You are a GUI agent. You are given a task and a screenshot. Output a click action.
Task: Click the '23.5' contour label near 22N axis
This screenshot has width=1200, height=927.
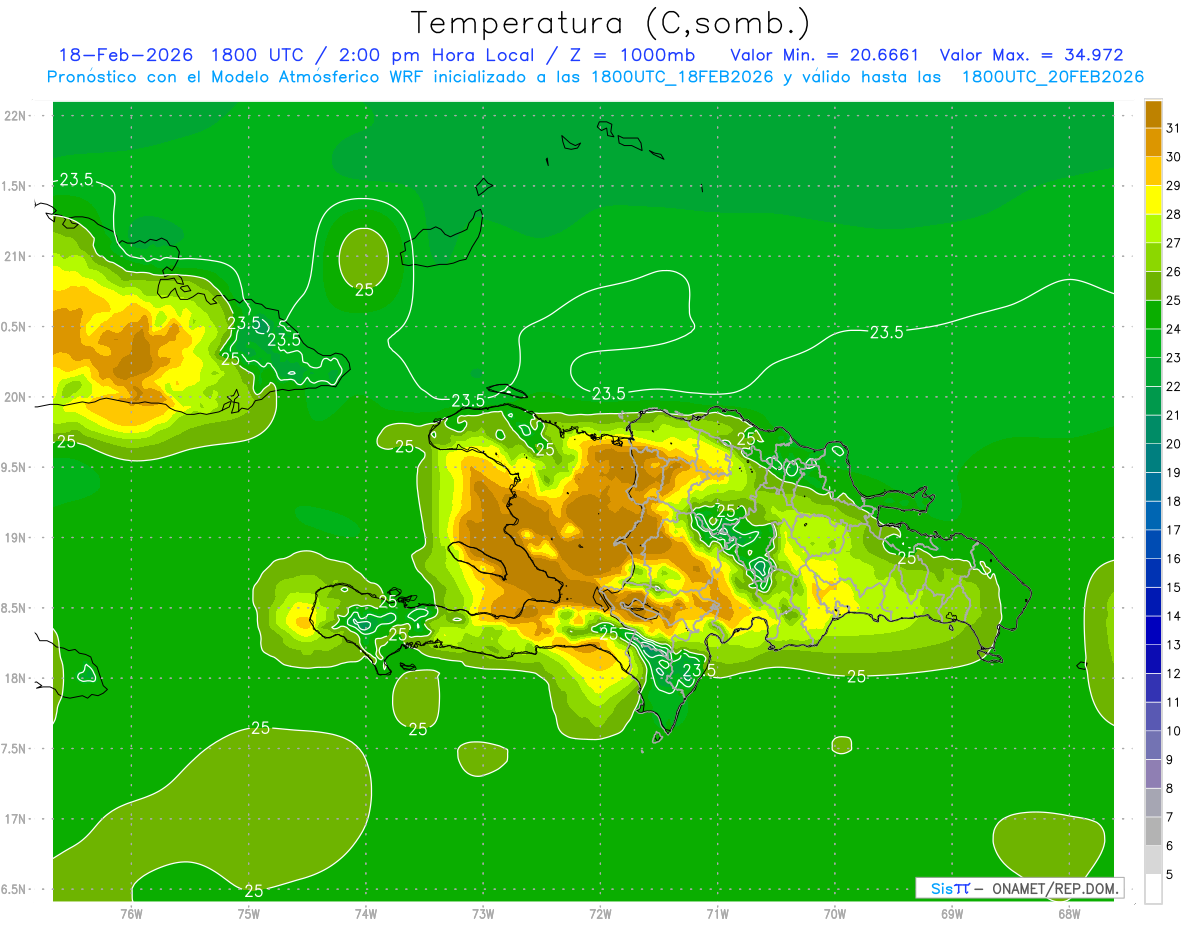point(76,180)
